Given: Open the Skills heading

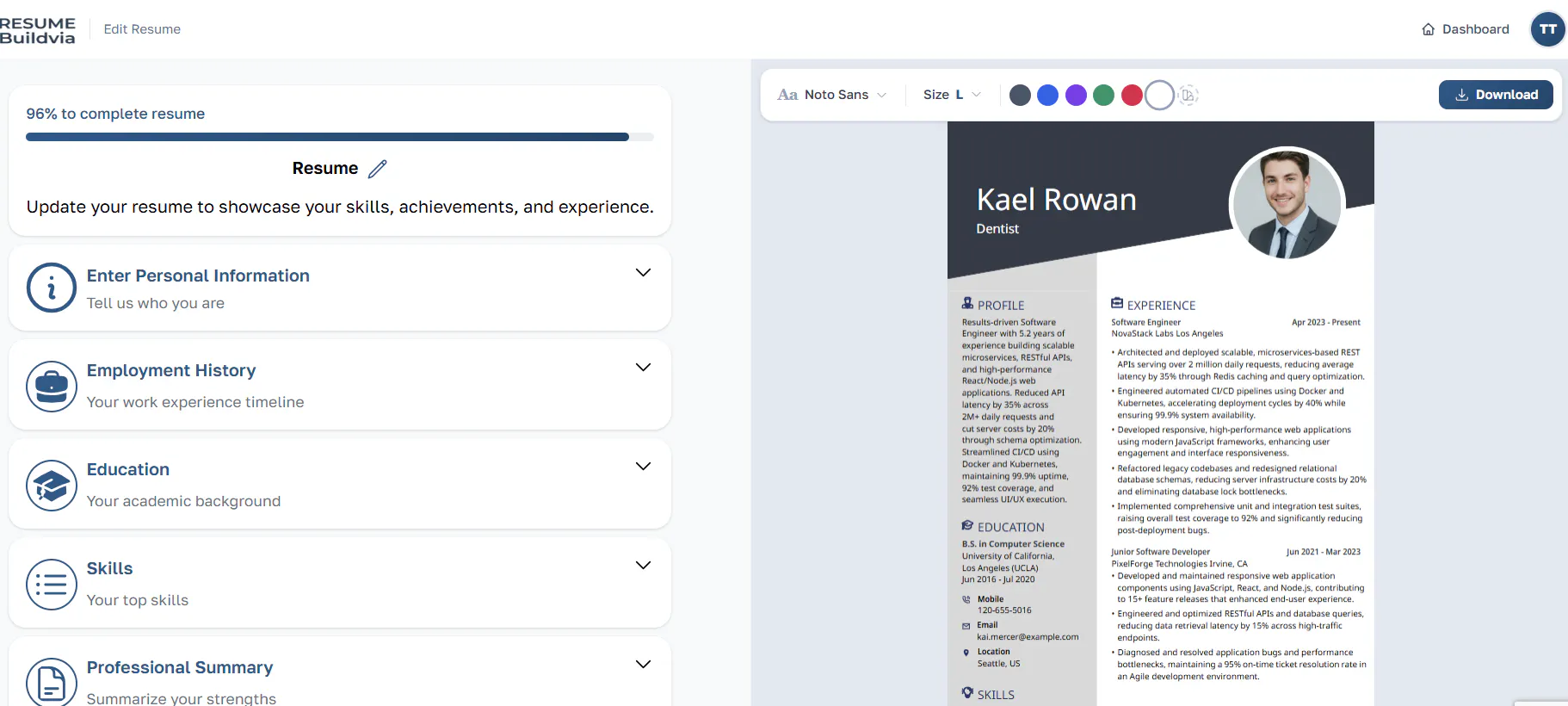Looking at the screenshot, I should 109,568.
